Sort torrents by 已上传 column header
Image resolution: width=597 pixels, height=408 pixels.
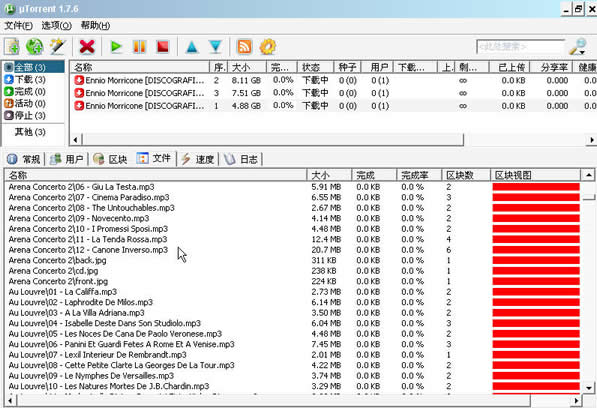[x=509, y=67]
